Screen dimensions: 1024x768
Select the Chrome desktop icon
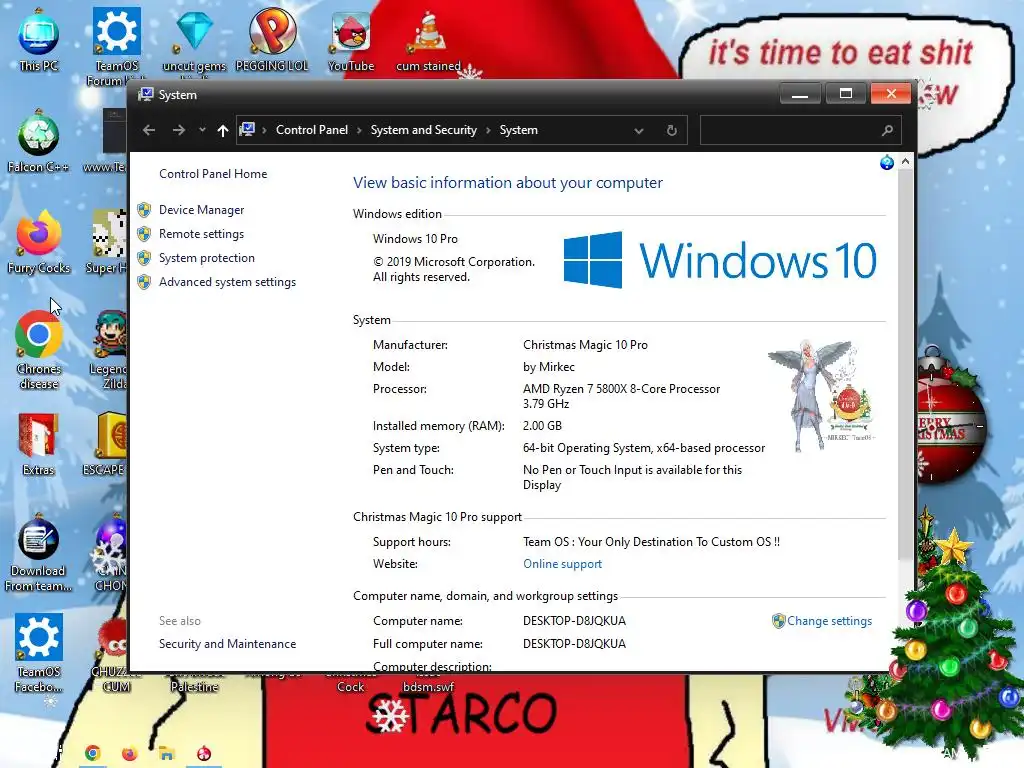point(39,350)
